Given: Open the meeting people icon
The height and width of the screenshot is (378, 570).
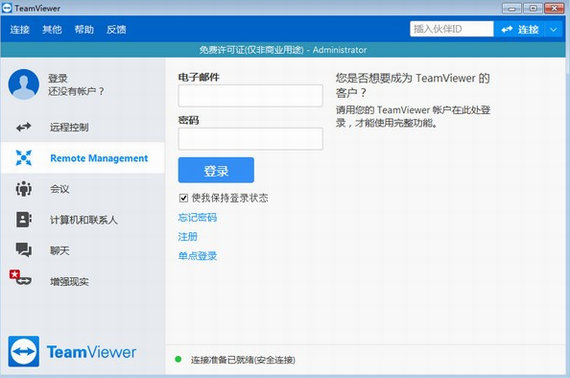Looking at the screenshot, I should [x=24, y=189].
